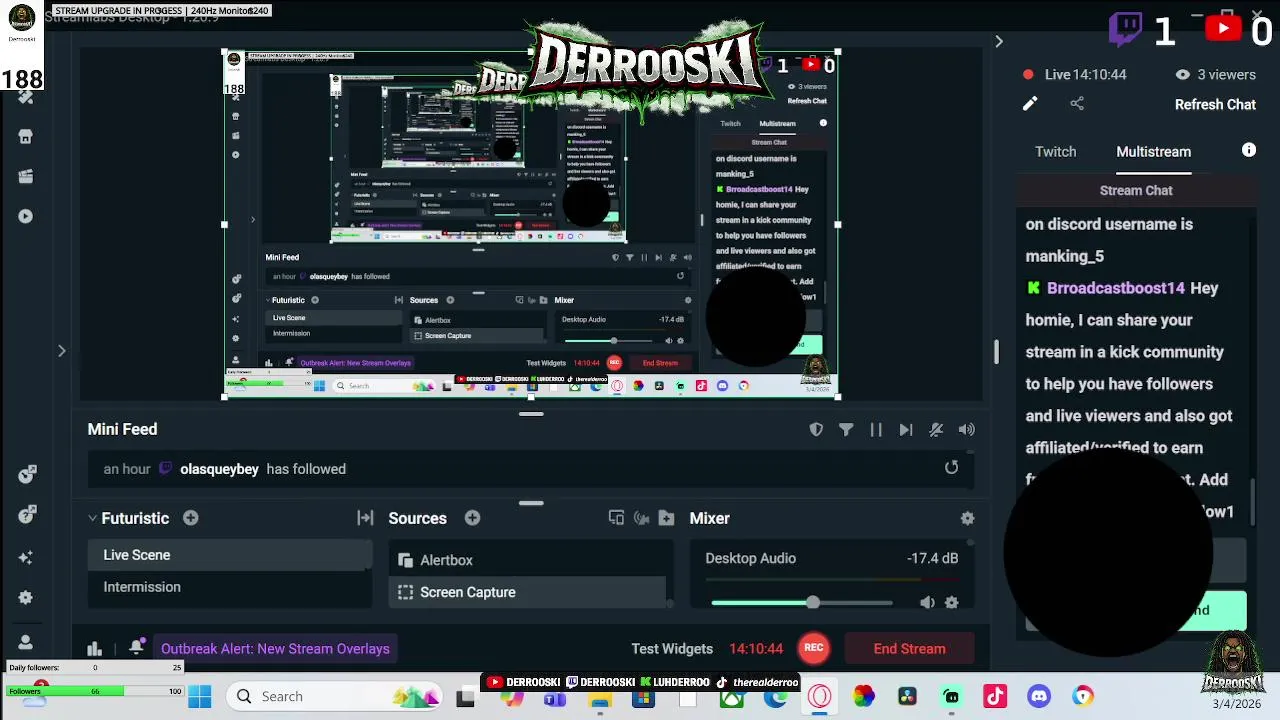Image resolution: width=1280 pixels, height=720 pixels.
Task: Skip to the next alert in Mini Feed
Action: [906, 429]
